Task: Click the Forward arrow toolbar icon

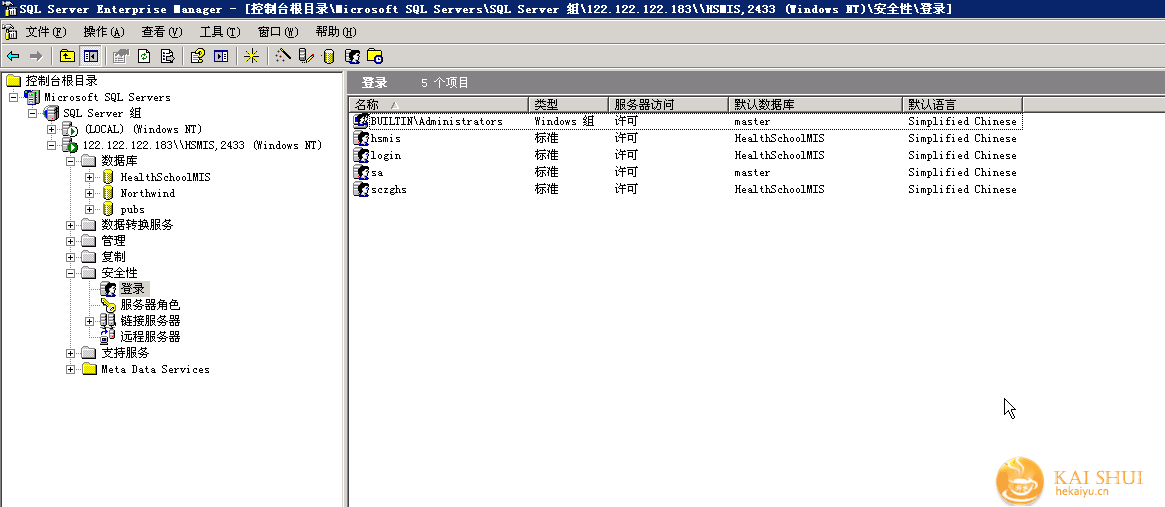Action: 35,56
